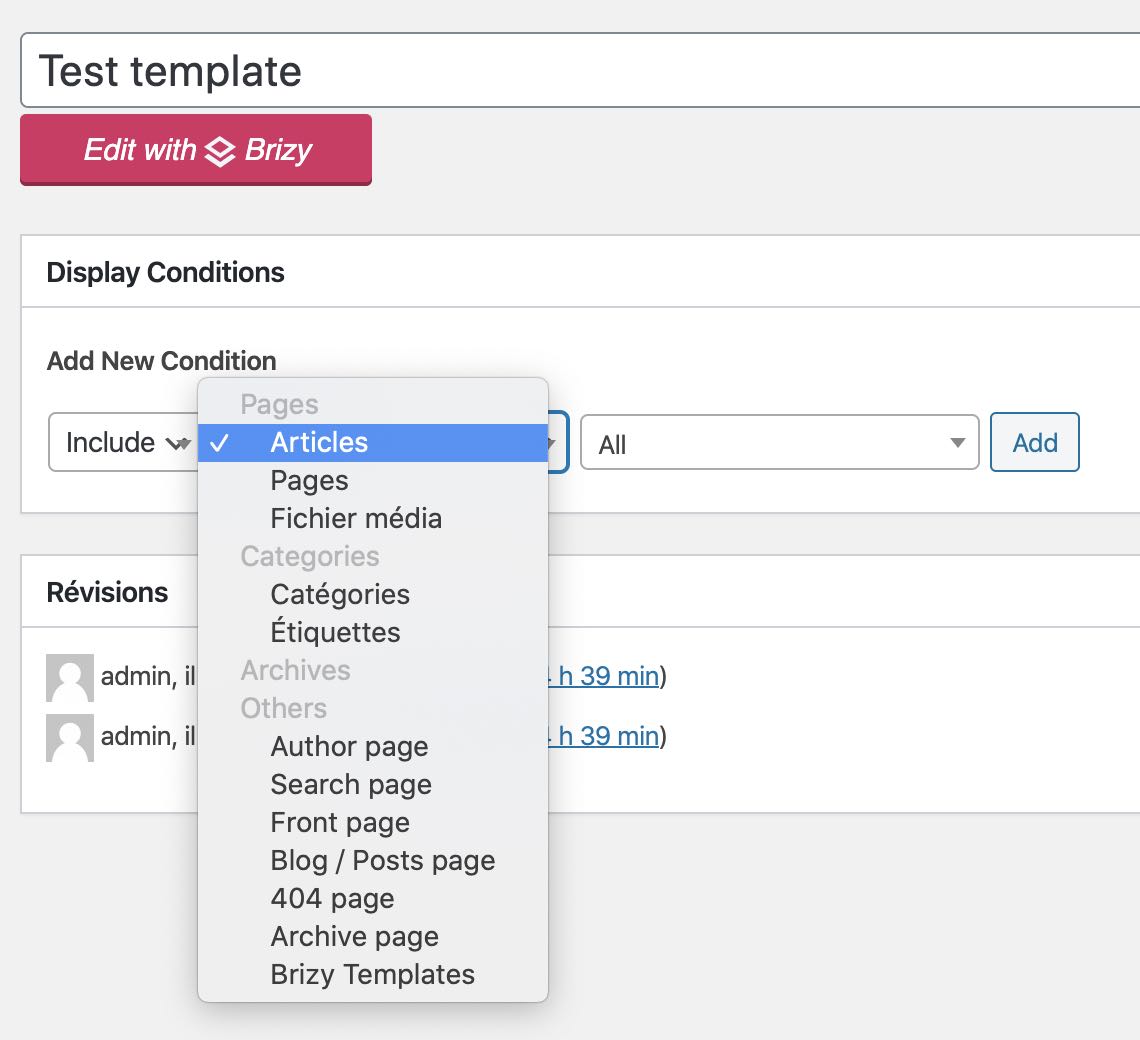Expand the All dropdown selector
The height and width of the screenshot is (1040, 1140).
tap(778, 443)
